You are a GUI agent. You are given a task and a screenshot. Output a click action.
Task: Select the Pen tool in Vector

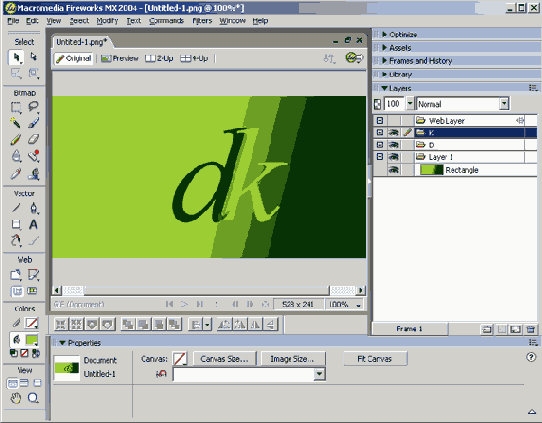[x=33, y=208]
